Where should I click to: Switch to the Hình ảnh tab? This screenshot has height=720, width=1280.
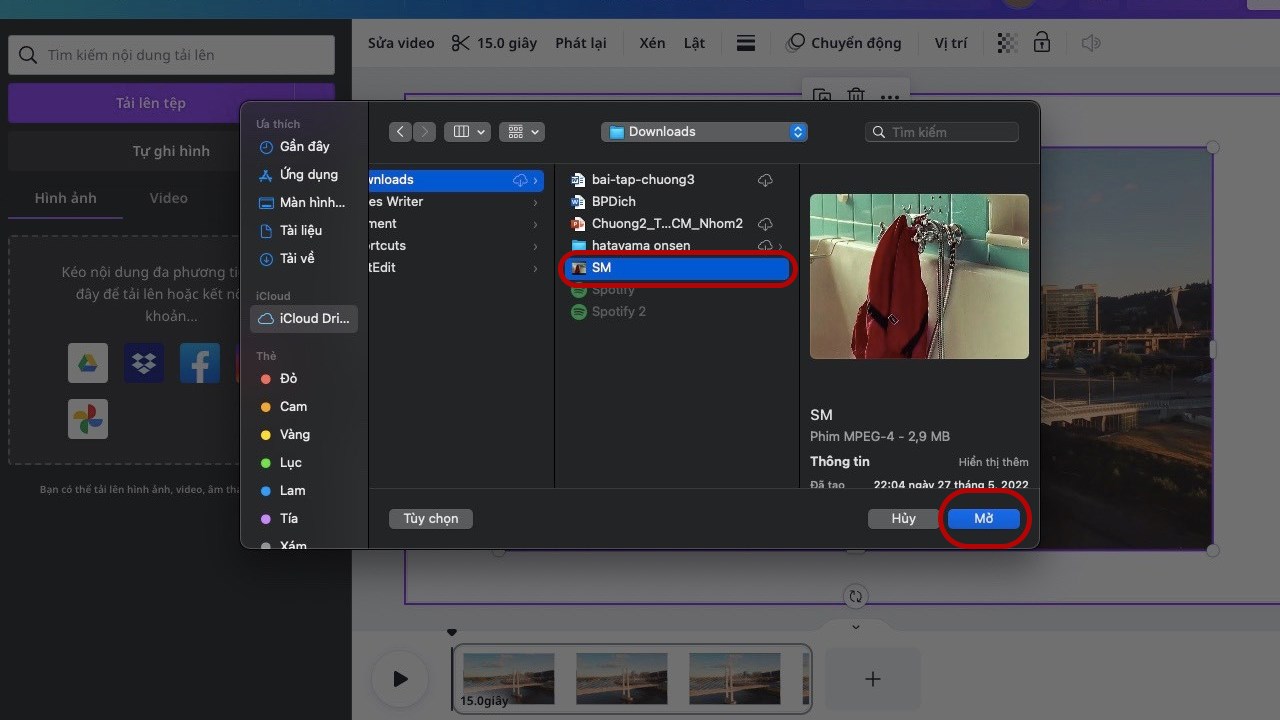coord(65,198)
